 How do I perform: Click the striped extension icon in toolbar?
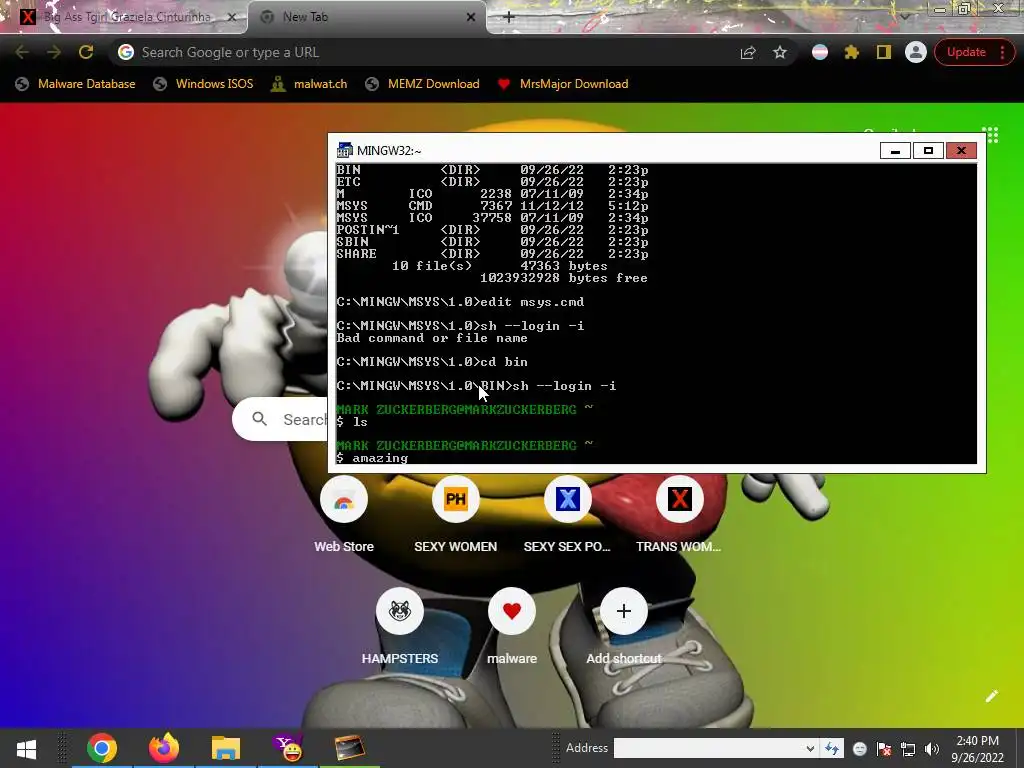point(820,52)
